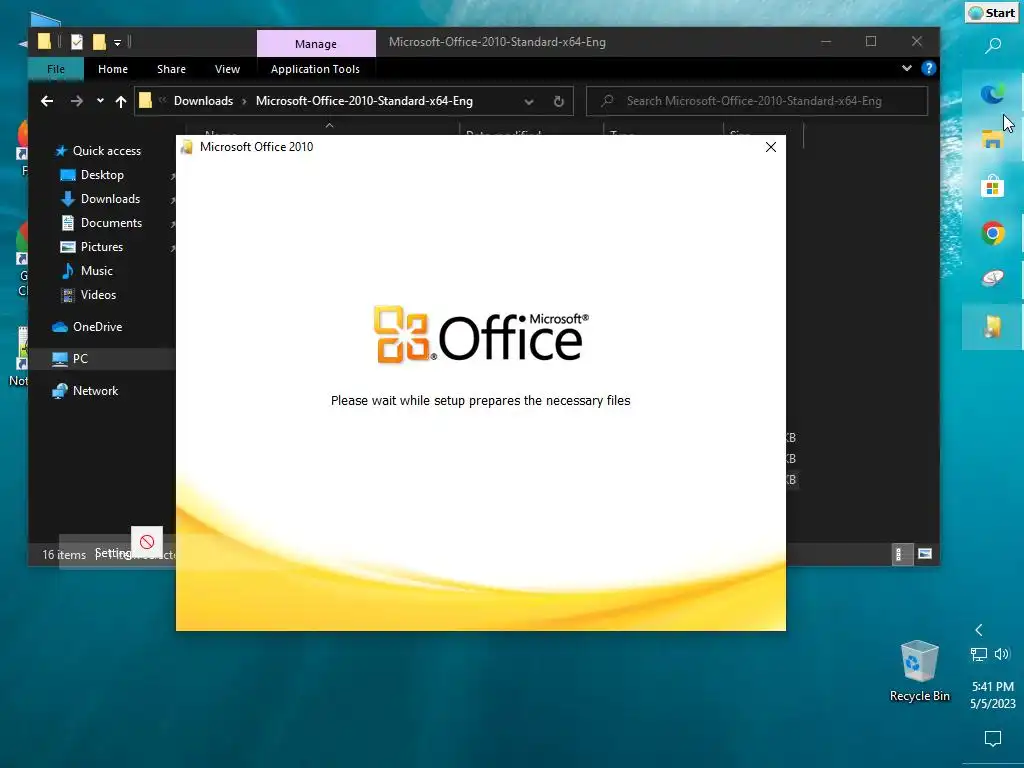Open the taskbar Search icon
1024x768 pixels.
[993, 46]
